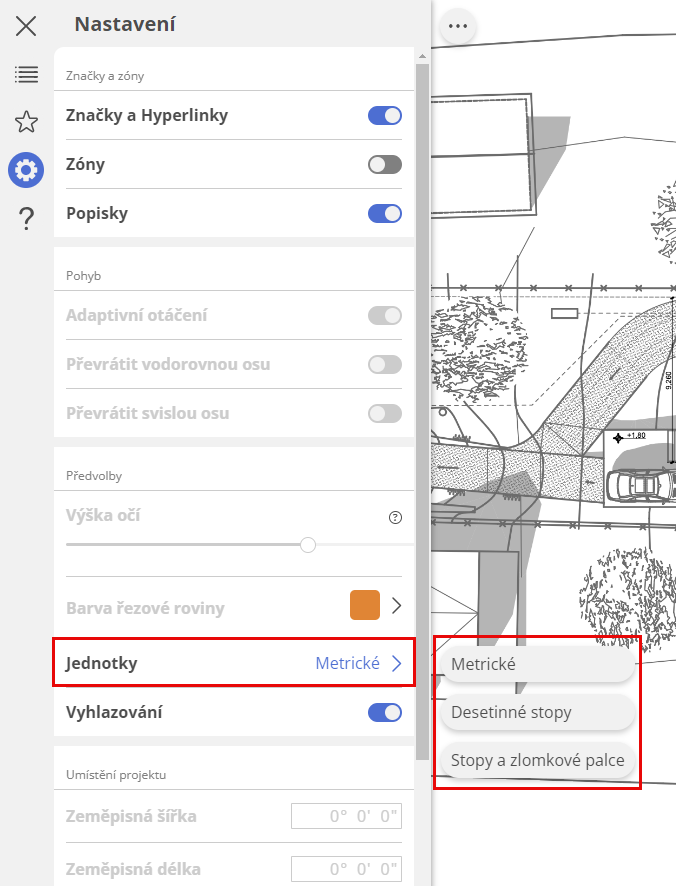This screenshot has height=886, width=676.
Task: Open the favorites star icon
Action: click(x=26, y=122)
